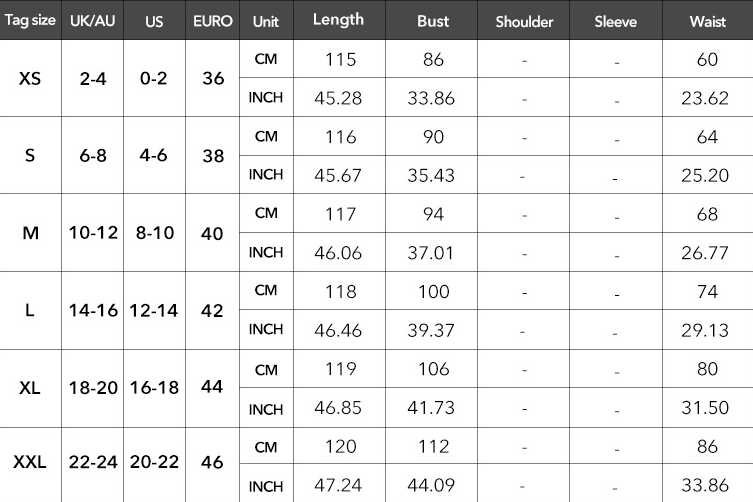Click the XS tag size cell
The width and height of the screenshot is (753, 502).
coord(30,78)
